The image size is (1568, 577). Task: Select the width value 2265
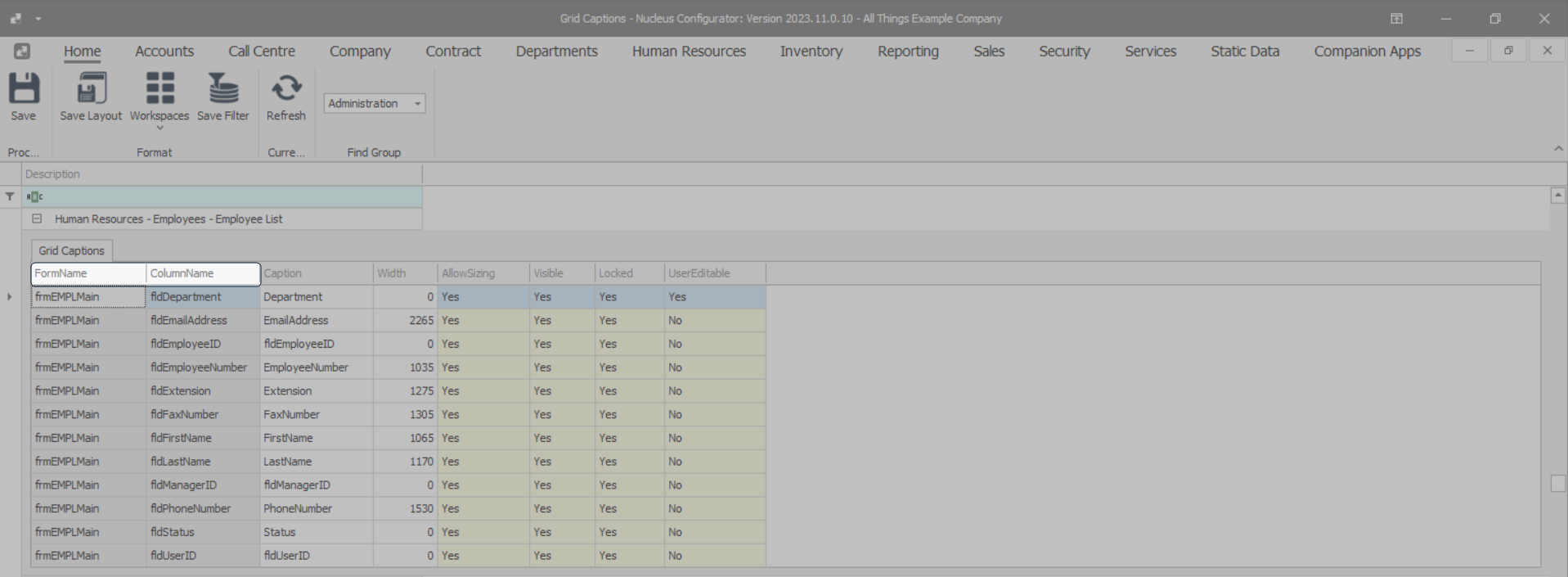pos(406,321)
